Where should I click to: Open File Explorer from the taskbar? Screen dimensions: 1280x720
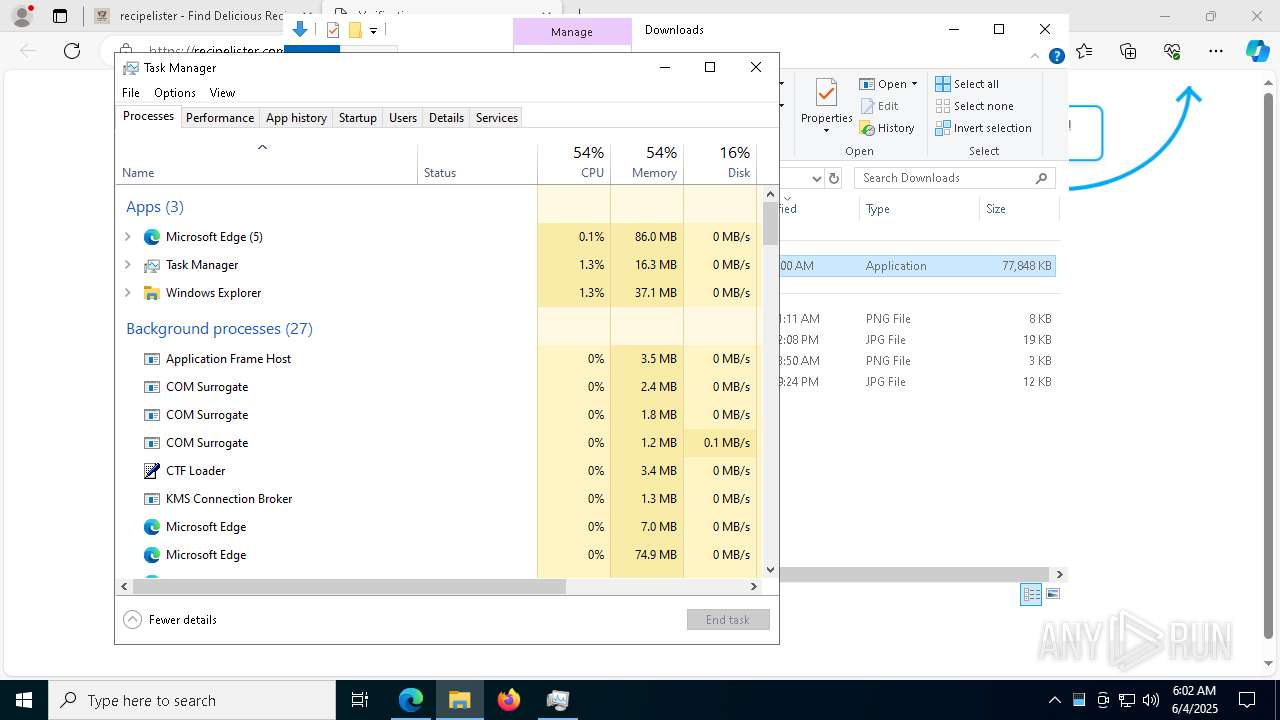pyautogui.click(x=460, y=700)
